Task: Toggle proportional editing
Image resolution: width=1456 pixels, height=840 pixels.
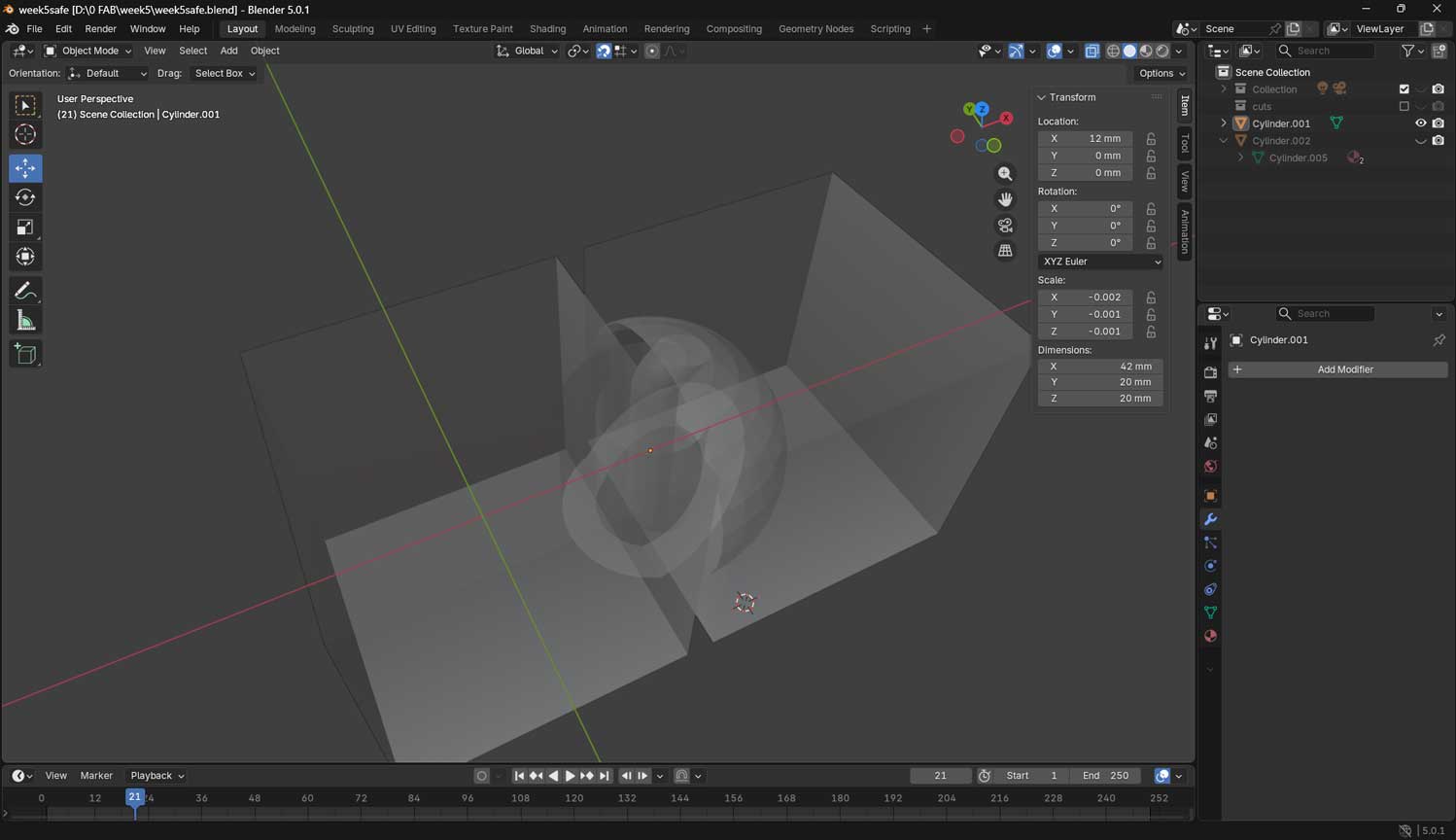Action: tap(652, 51)
